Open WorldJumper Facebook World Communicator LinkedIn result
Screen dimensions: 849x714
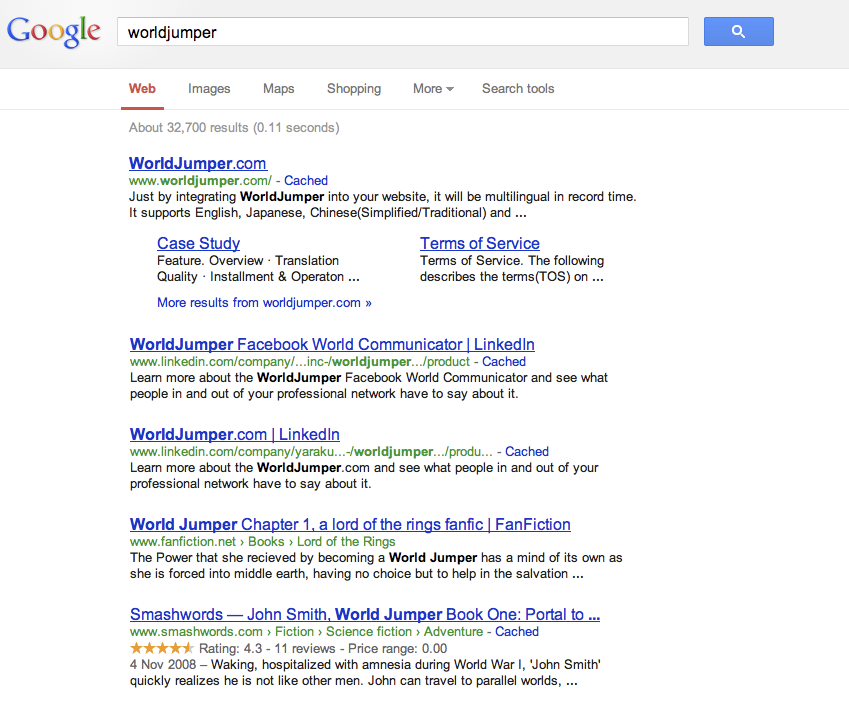tap(332, 344)
